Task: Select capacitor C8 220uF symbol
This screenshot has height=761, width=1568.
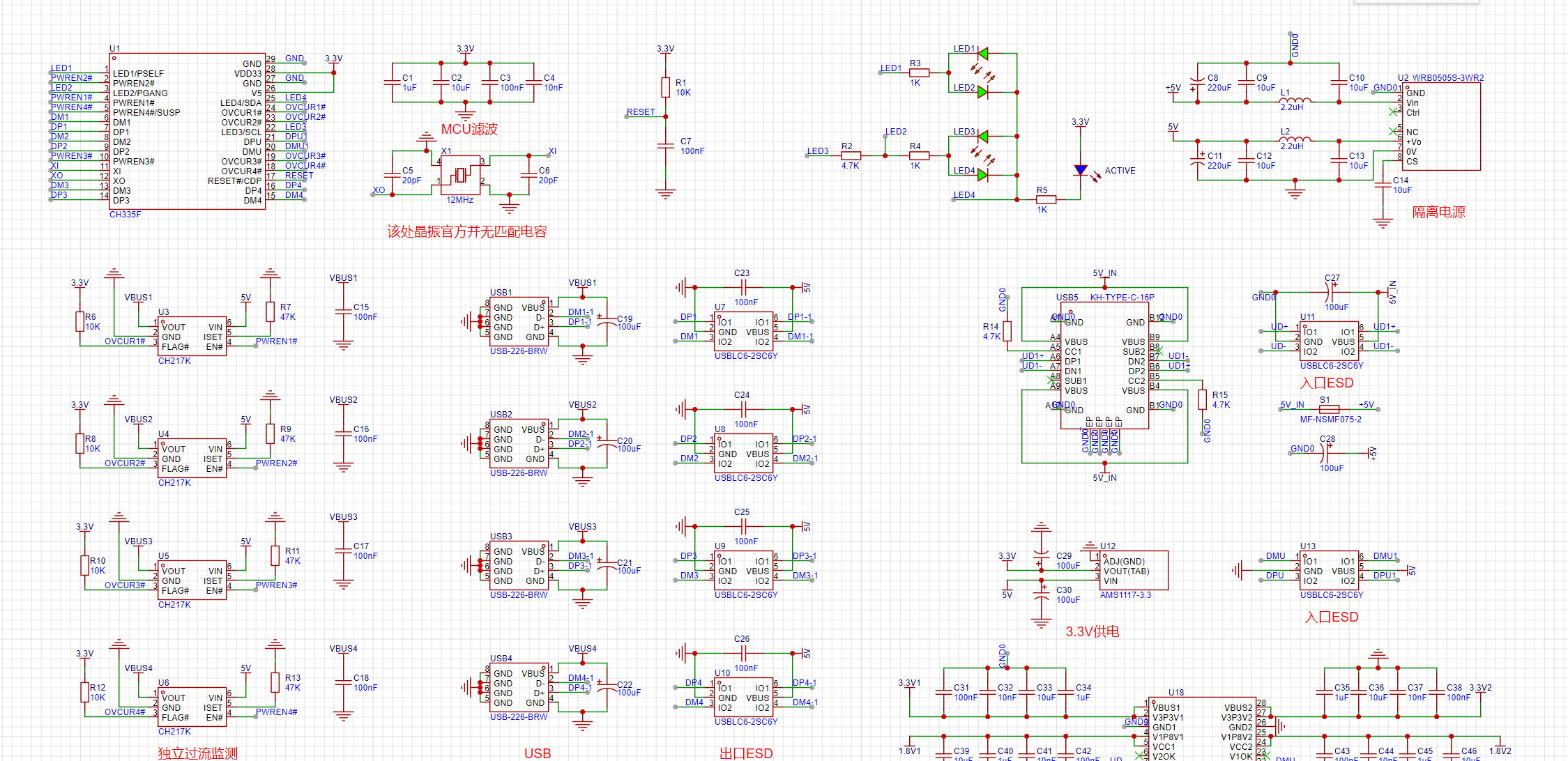Action: pos(1198,84)
